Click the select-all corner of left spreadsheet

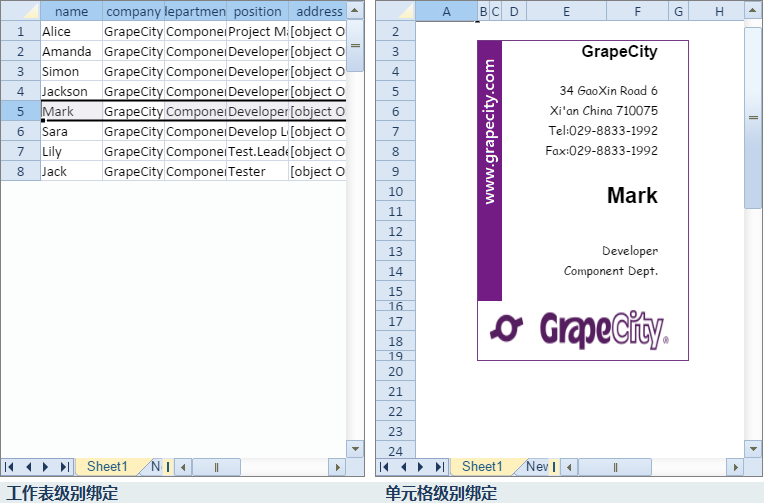(x=20, y=11)
